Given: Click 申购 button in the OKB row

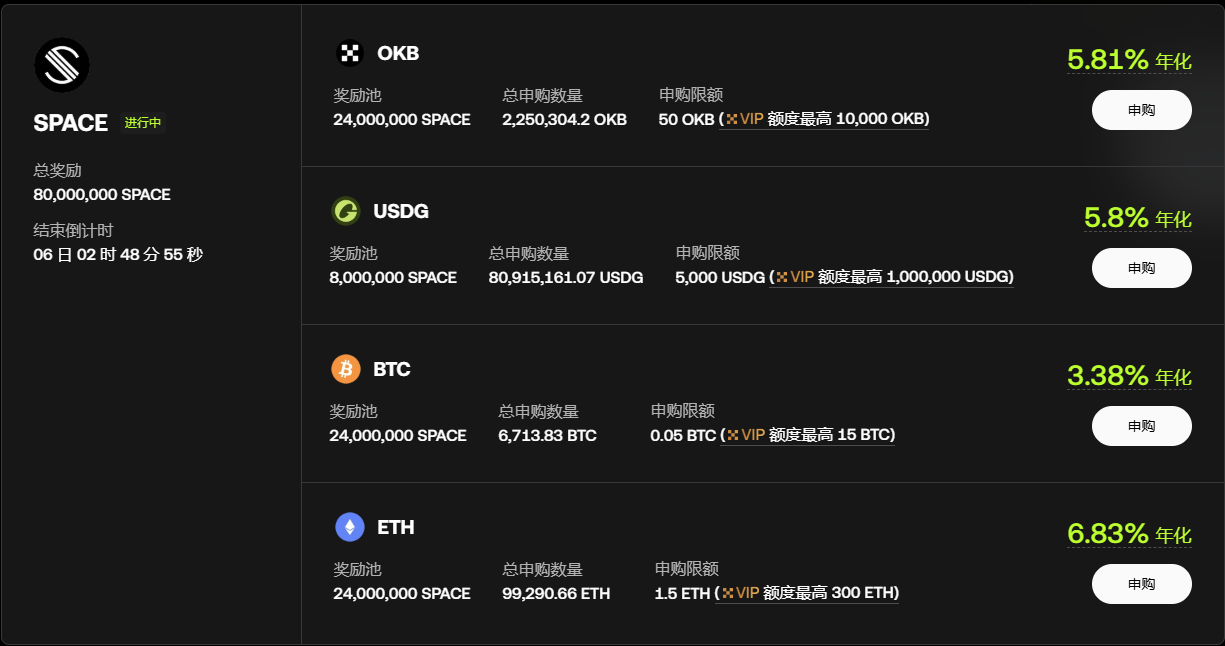Looking at the screenshot, I should coord(1141,110).
